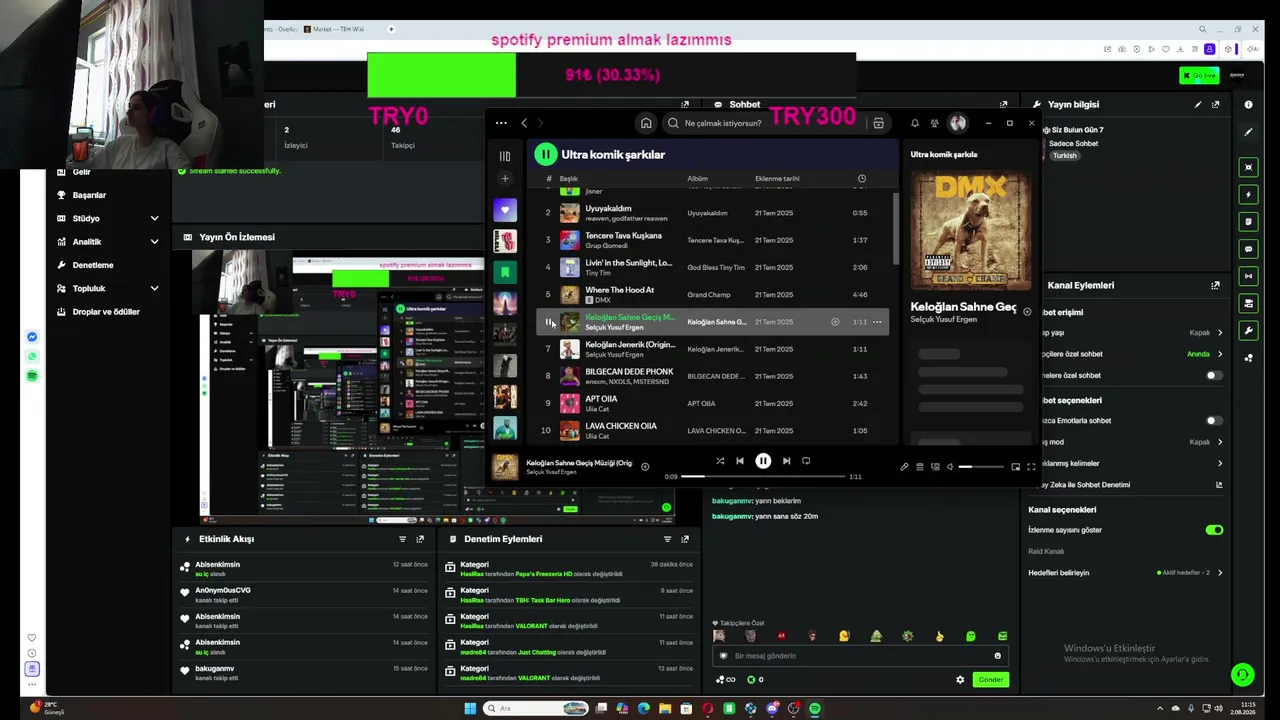This screenshot has width=1280, height=720.
Task: Toggle the İzlenme sayısını göster switch
Action: pos(1214,530)
